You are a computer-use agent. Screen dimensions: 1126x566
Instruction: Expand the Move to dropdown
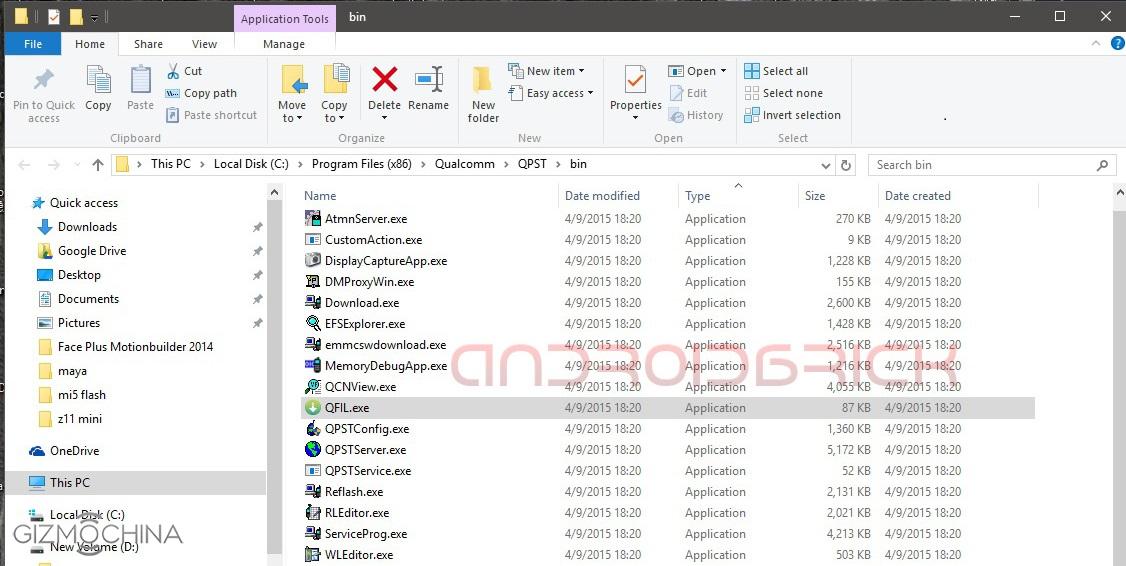[292, 118]
